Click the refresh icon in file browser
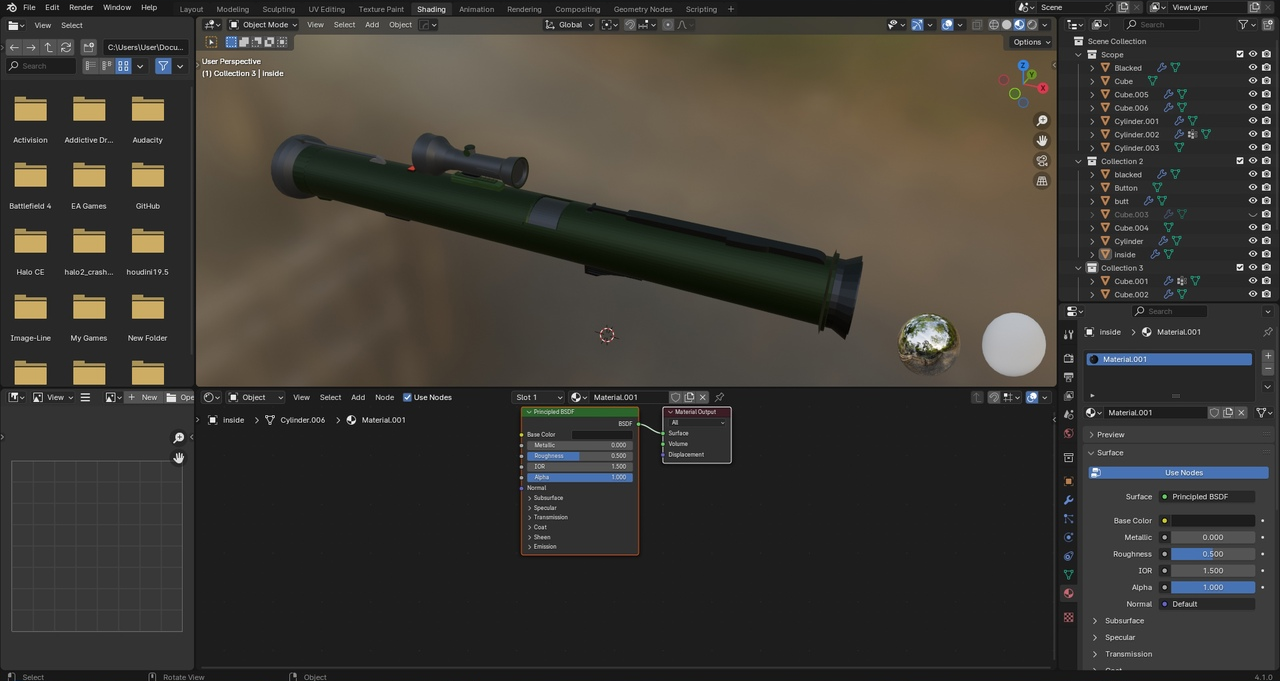This screenshot has width=1280, height=681. point(66,47)
